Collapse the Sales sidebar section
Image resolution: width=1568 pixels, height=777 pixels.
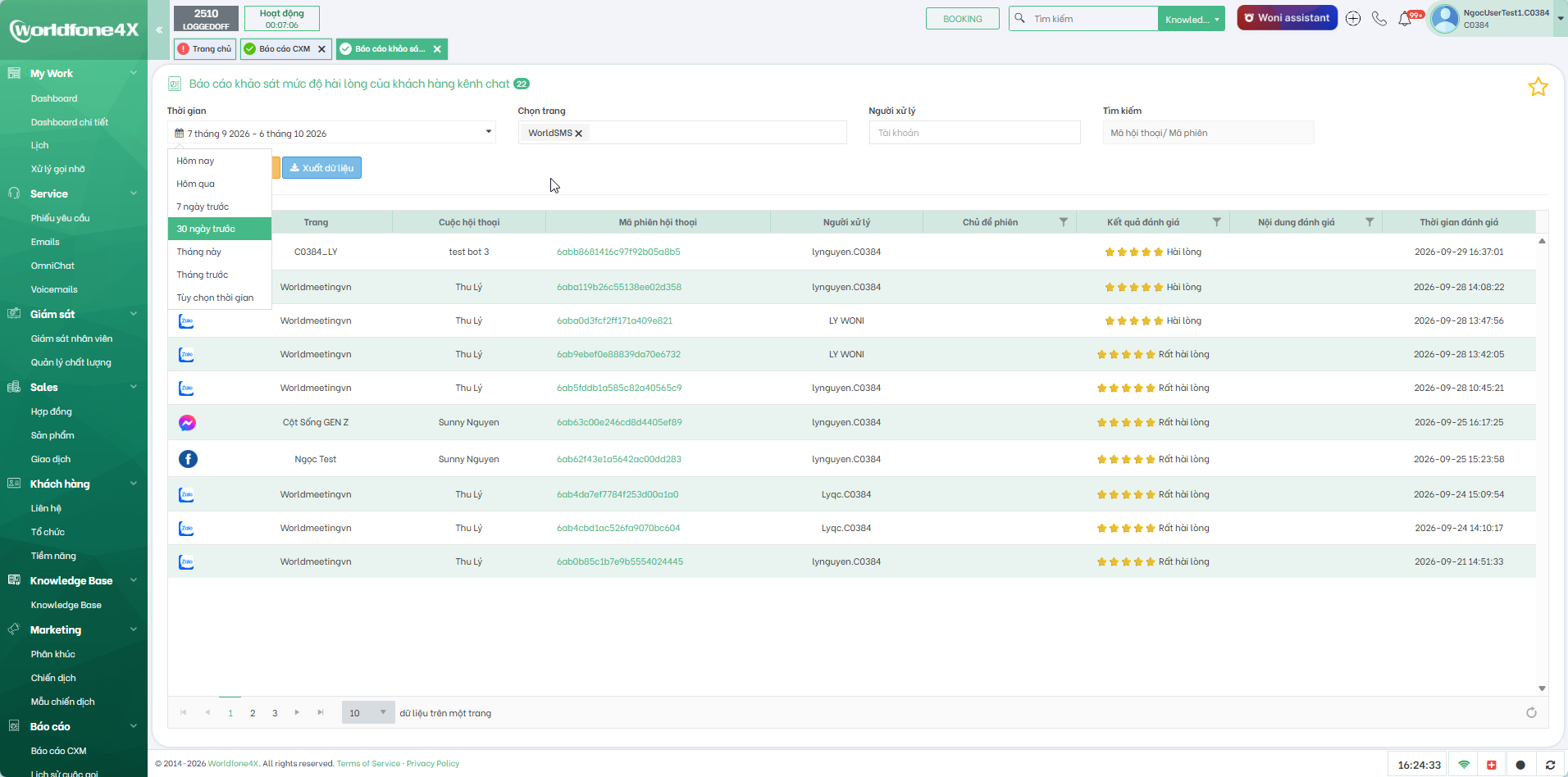click(133, 387)
